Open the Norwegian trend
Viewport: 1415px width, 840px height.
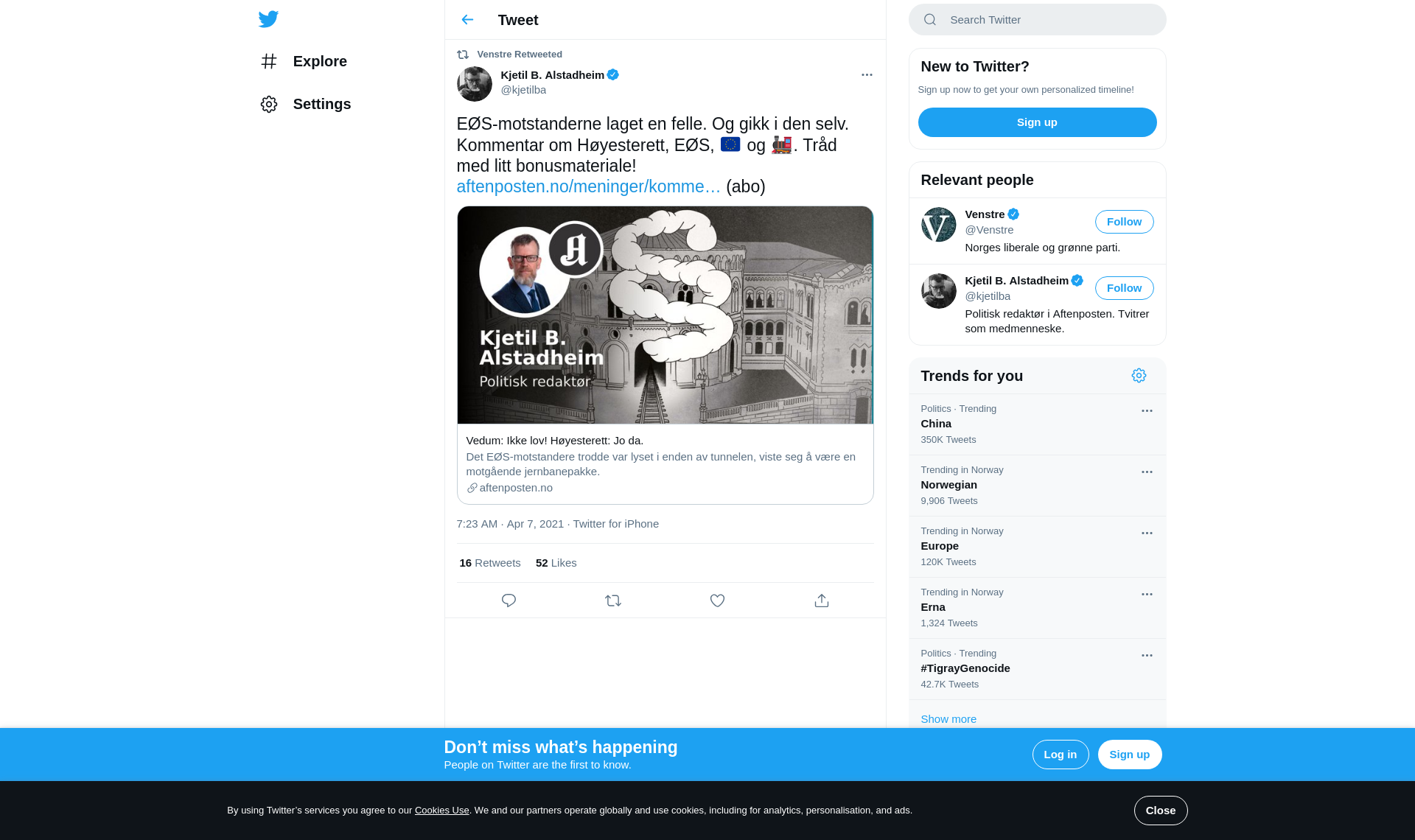point(1037,486)
